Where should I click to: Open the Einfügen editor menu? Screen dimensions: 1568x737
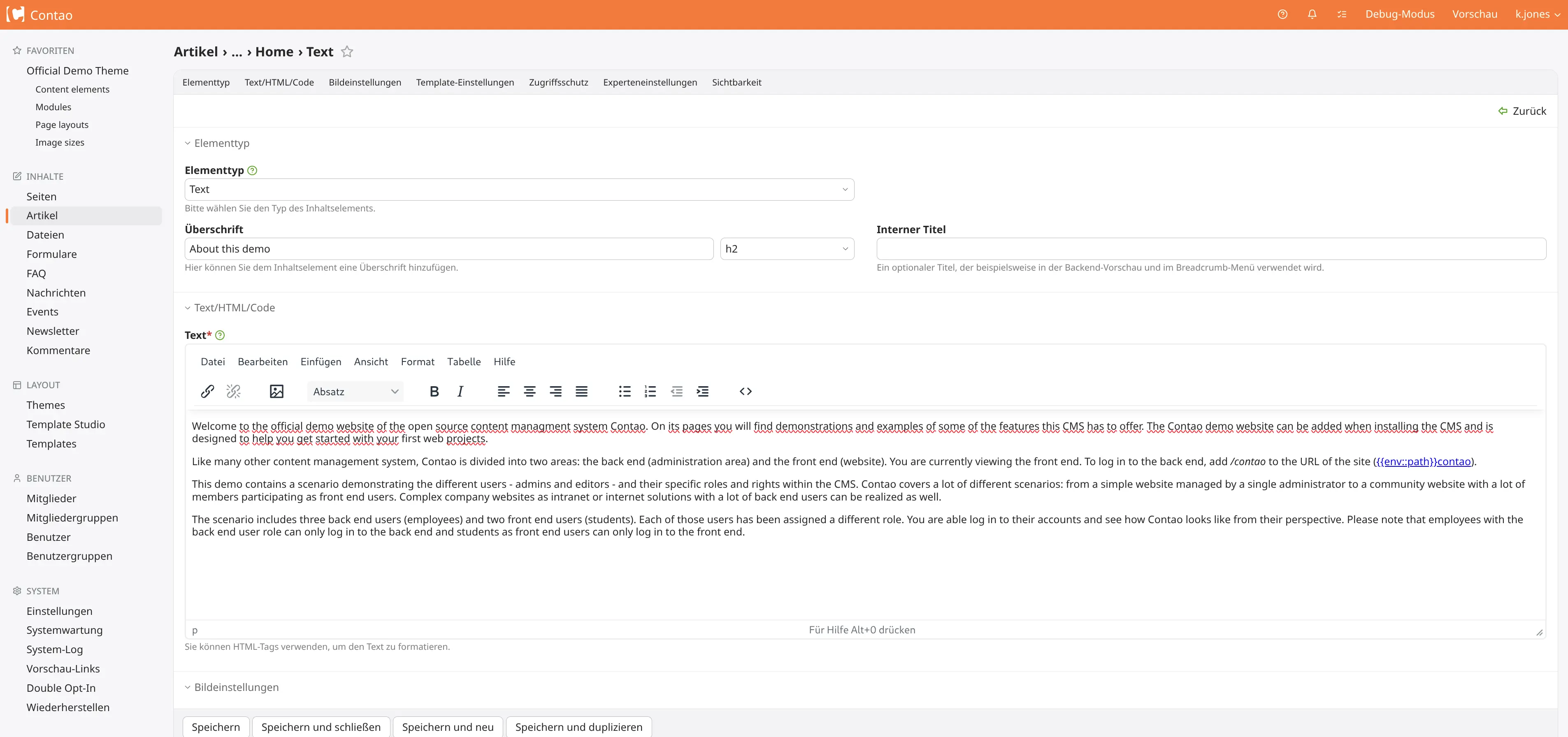[x=321, y=362]
